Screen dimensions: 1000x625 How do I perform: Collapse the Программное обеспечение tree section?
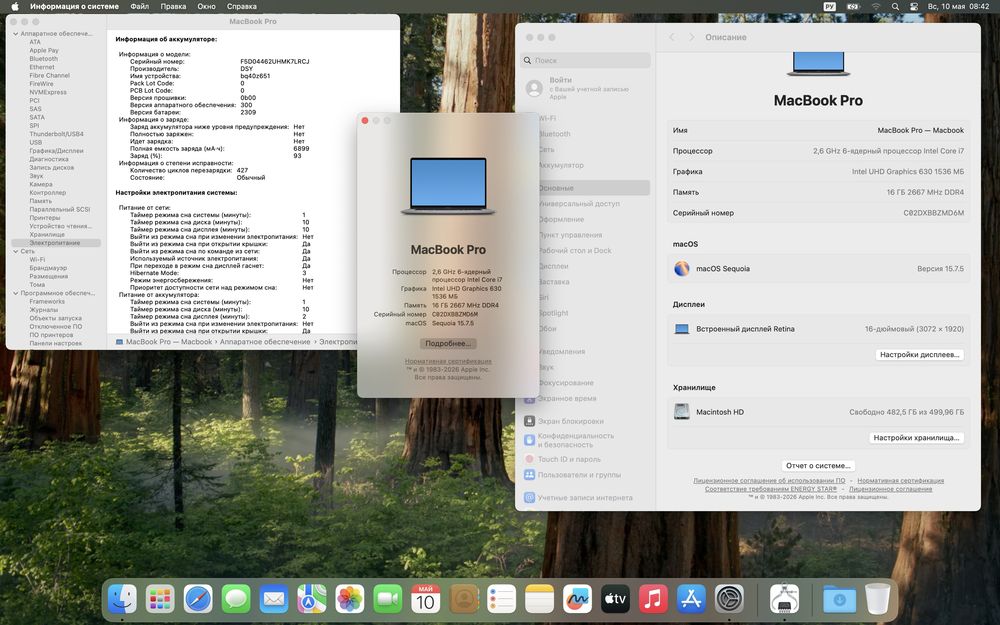pos(15,293)
